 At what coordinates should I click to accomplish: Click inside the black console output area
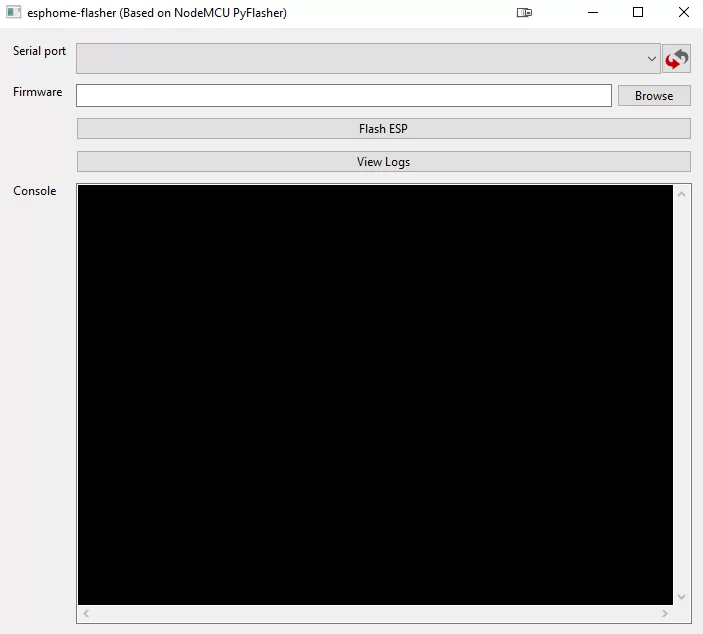point(375,394)
